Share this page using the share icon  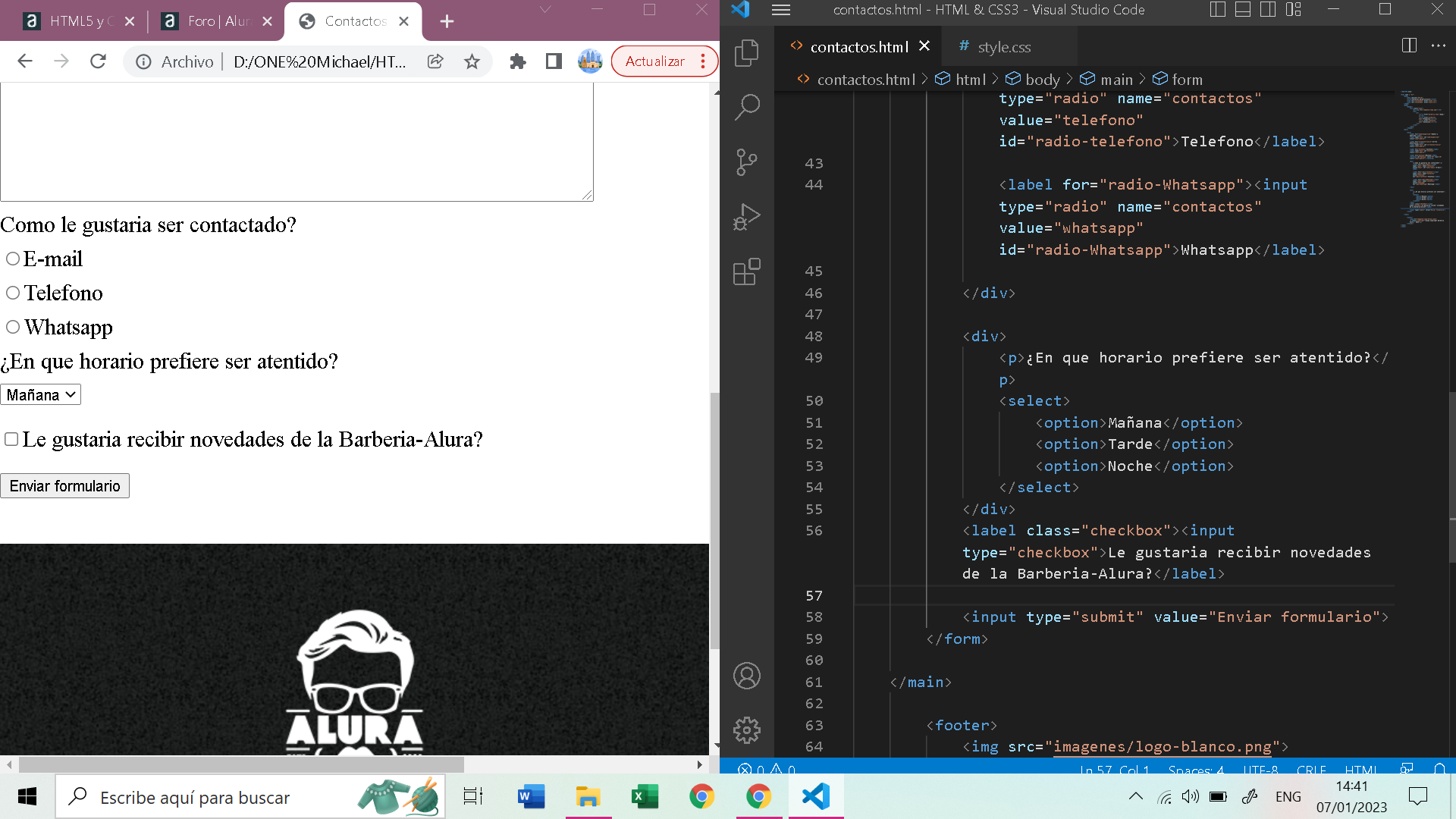pyautogui.click(x=435, y=61)
